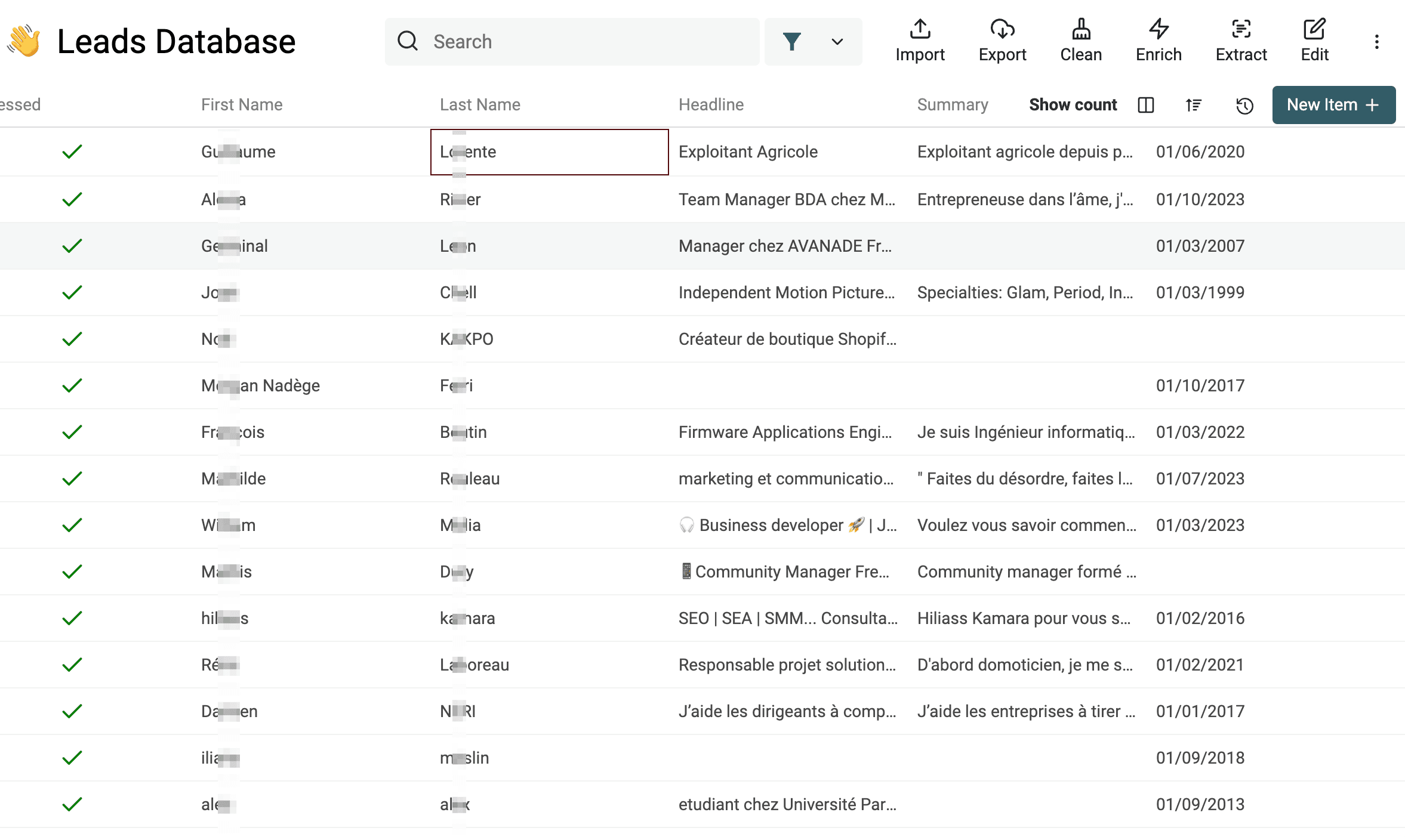Toggle processed checkmark for Team Manager BDA row
Image resolution: width=1405 pixels, height=840 pixels.
tap(72, 199)
